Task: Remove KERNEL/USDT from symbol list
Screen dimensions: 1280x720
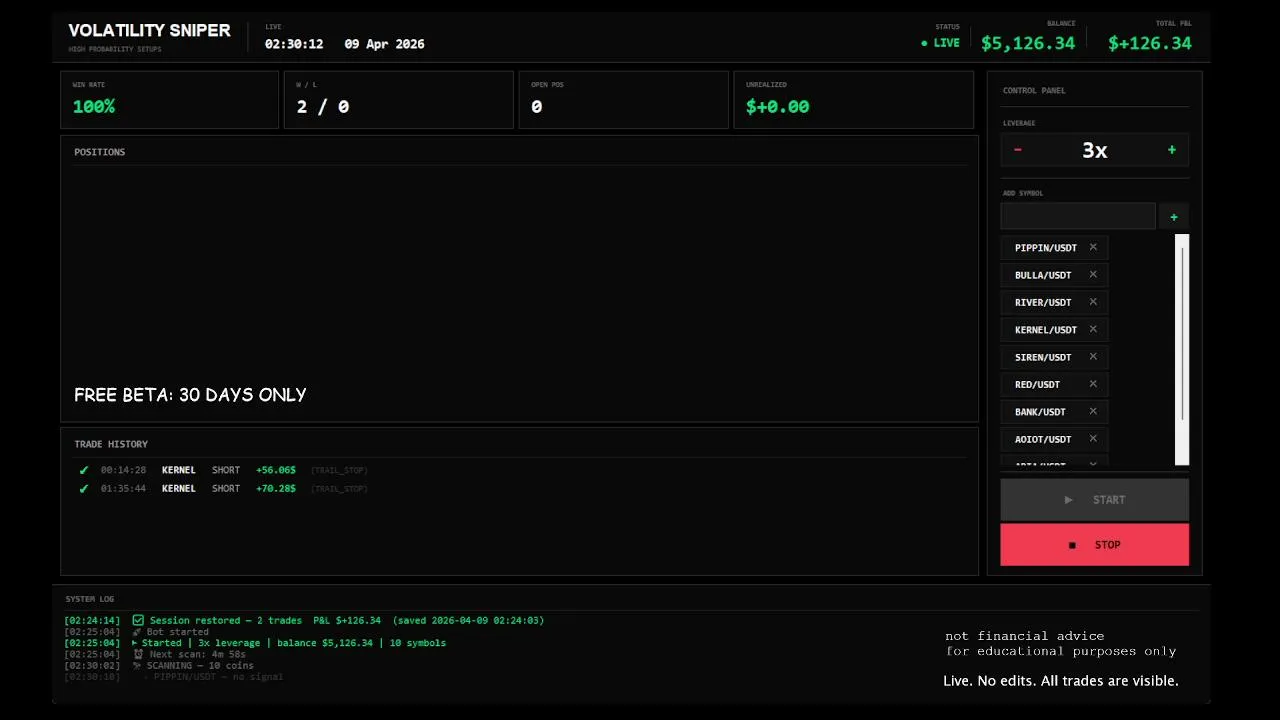Action: [1093, 329]
